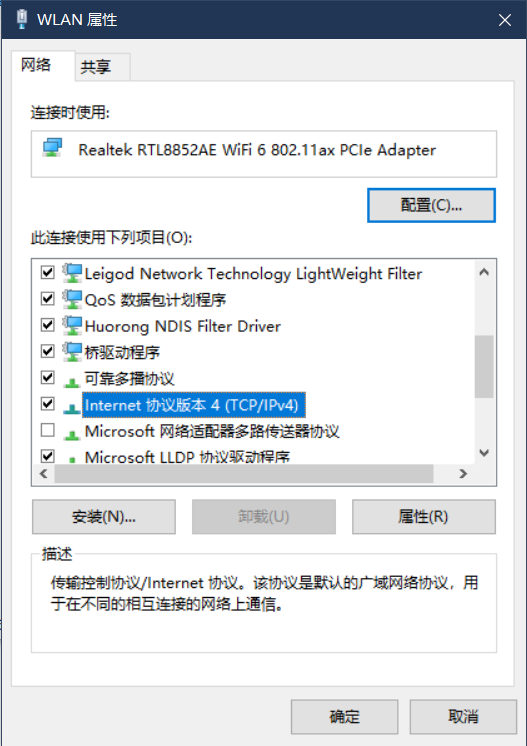Viewport: 527px width, 746px height.
Task: Open 属性(R) for selected item
Action: [424, 516]
